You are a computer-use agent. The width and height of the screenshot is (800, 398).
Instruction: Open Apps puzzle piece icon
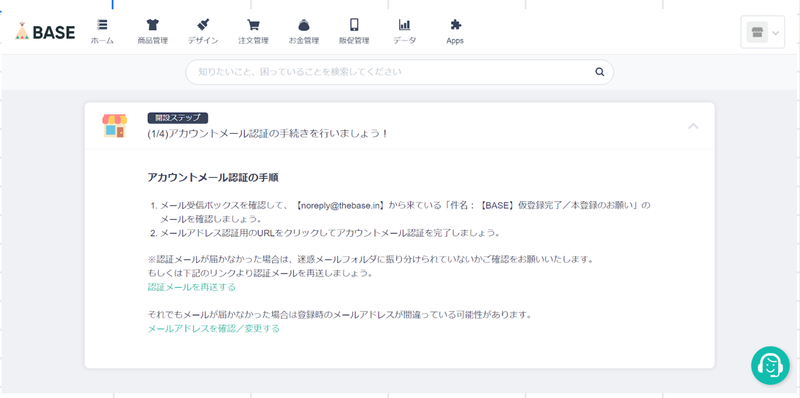click(455, 24)
